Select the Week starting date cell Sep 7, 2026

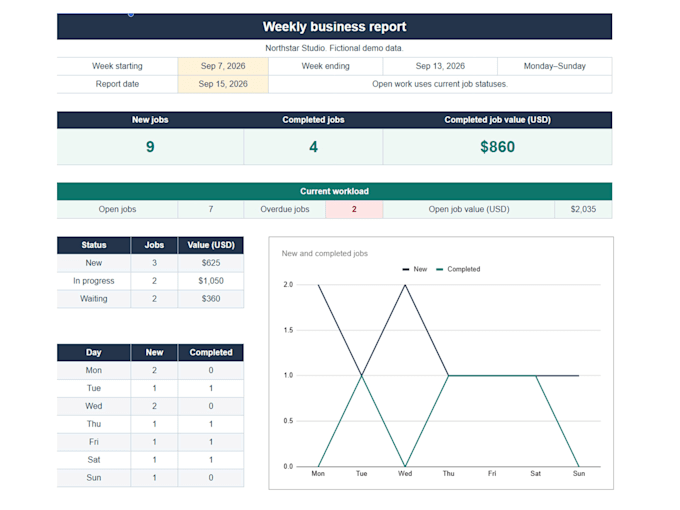tap(223, 66)
